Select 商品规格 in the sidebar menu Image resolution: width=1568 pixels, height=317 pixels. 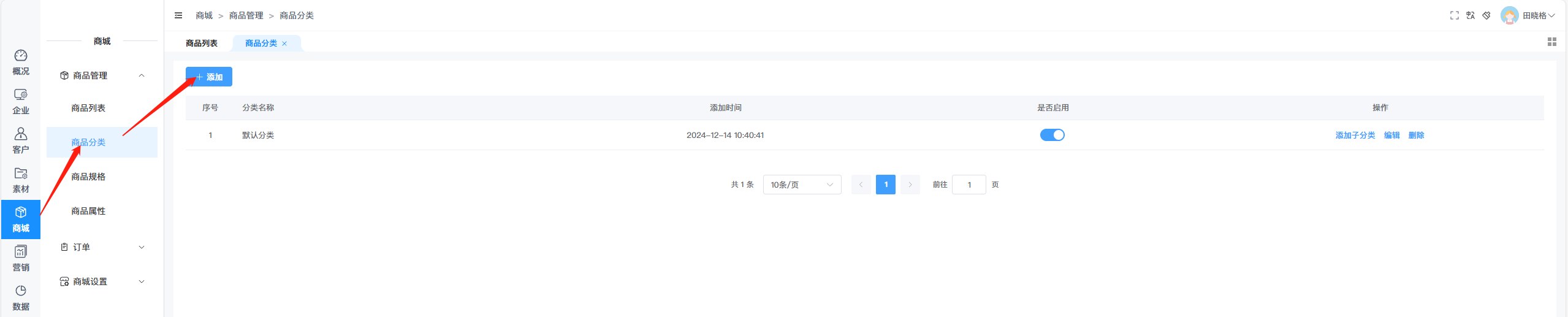click(88, 177)
